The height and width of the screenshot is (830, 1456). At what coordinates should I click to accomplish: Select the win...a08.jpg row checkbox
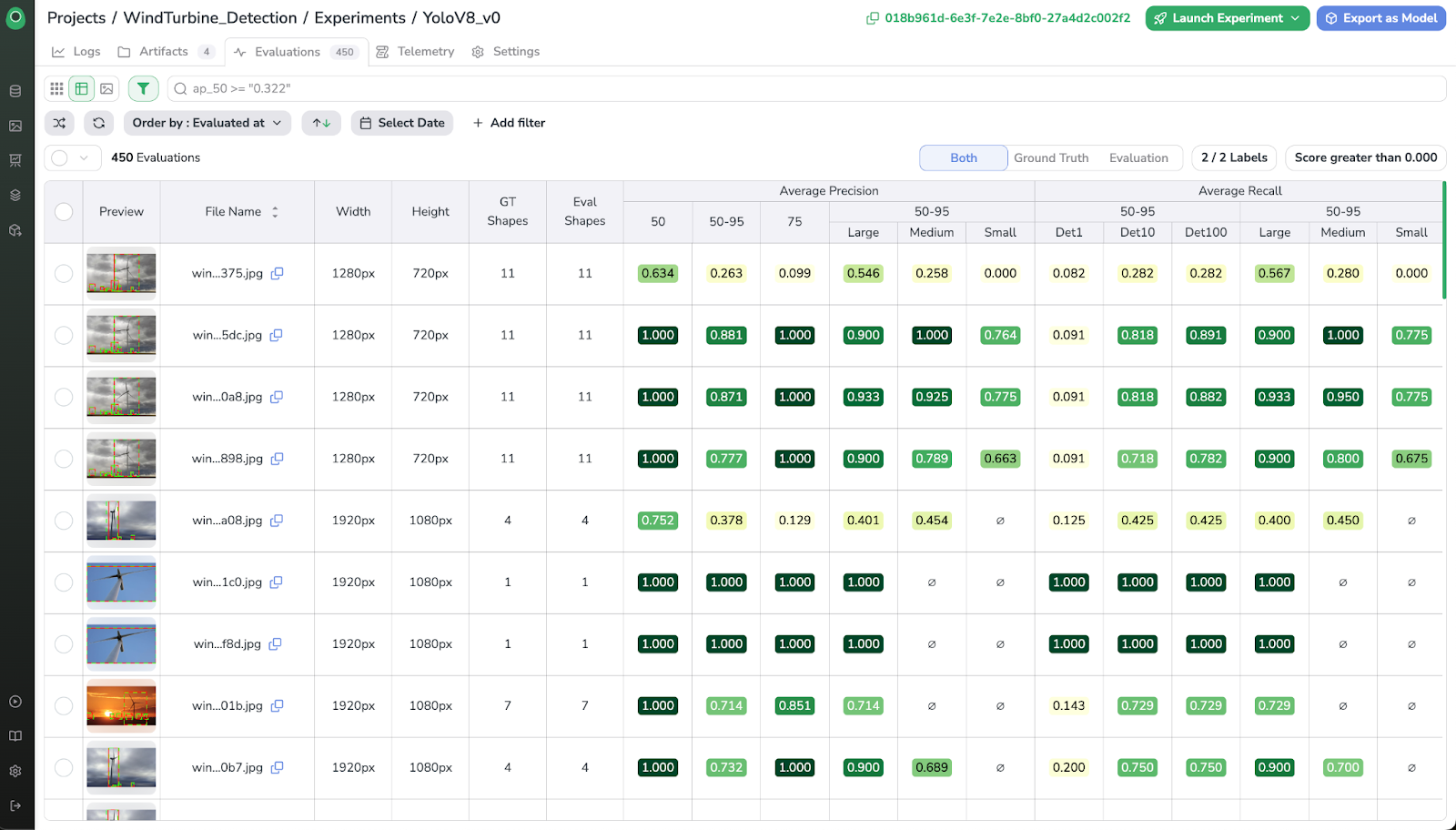64,521
